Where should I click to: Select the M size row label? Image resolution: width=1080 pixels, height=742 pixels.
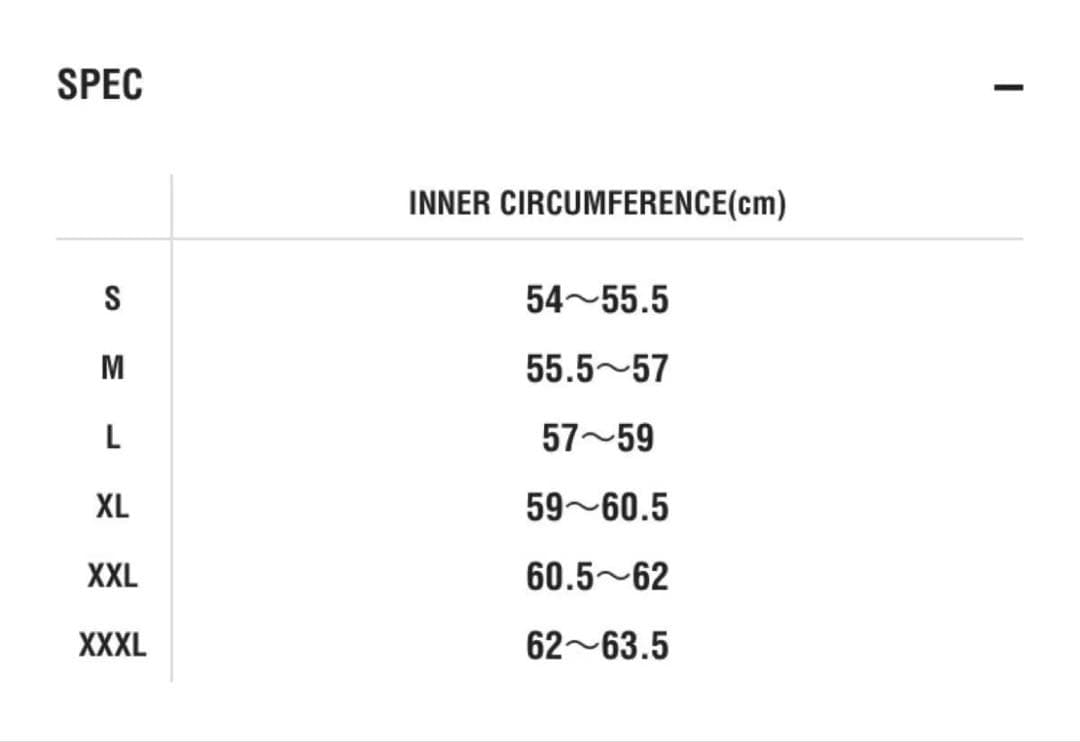(x=113, y=368)
